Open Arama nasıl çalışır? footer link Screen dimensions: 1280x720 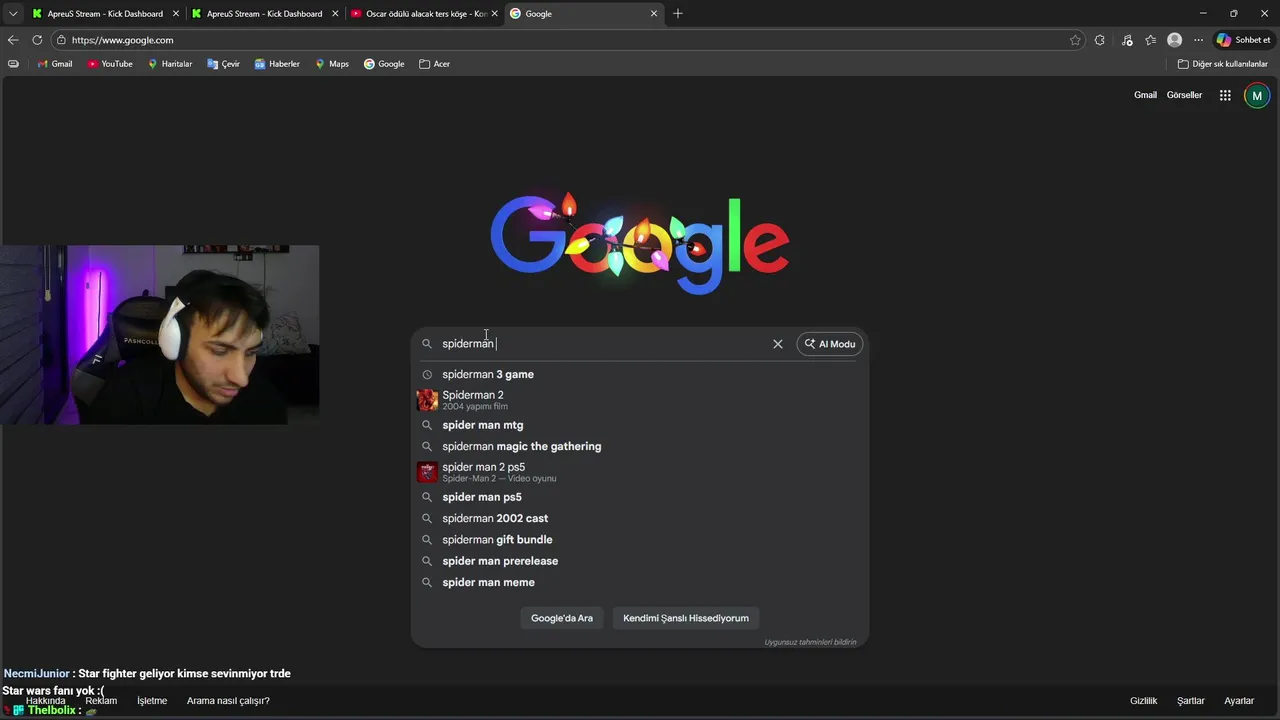228,701
